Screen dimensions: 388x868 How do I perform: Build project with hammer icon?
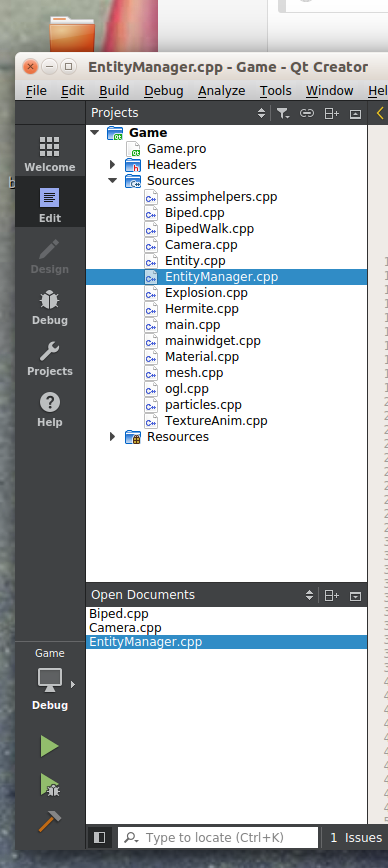[x=49, y=822]
